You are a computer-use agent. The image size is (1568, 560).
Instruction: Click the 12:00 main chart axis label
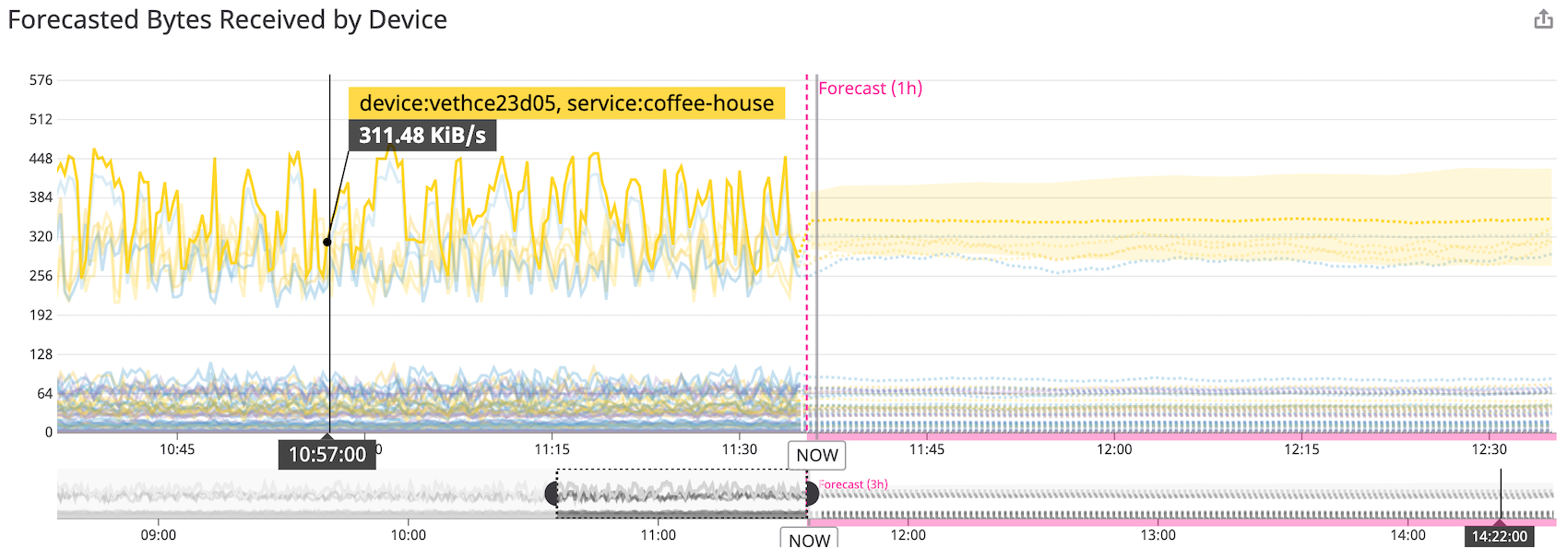pos(1114,449)
